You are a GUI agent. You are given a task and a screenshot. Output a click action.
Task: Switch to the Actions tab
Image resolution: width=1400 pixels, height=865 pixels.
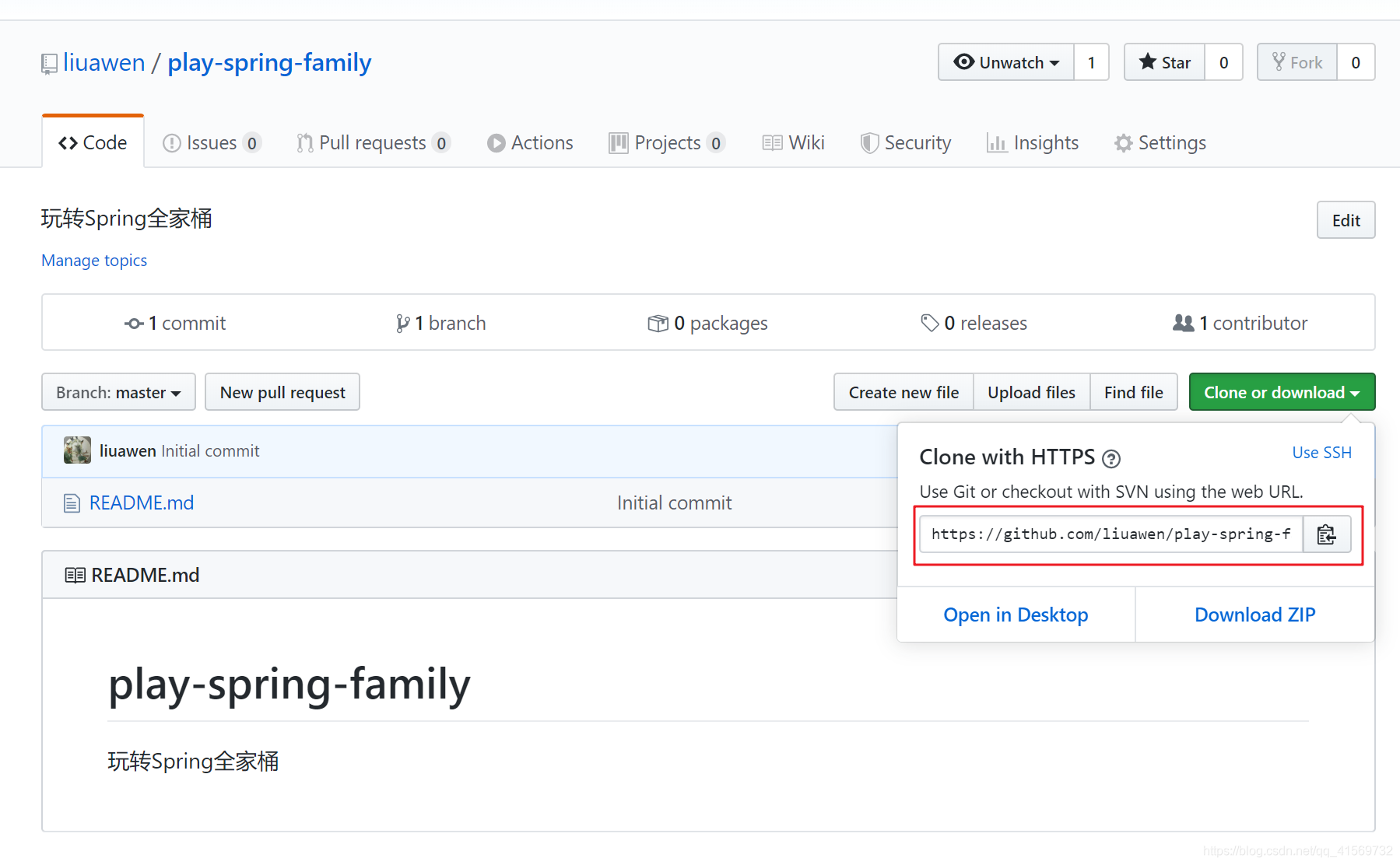coord(530,143)
